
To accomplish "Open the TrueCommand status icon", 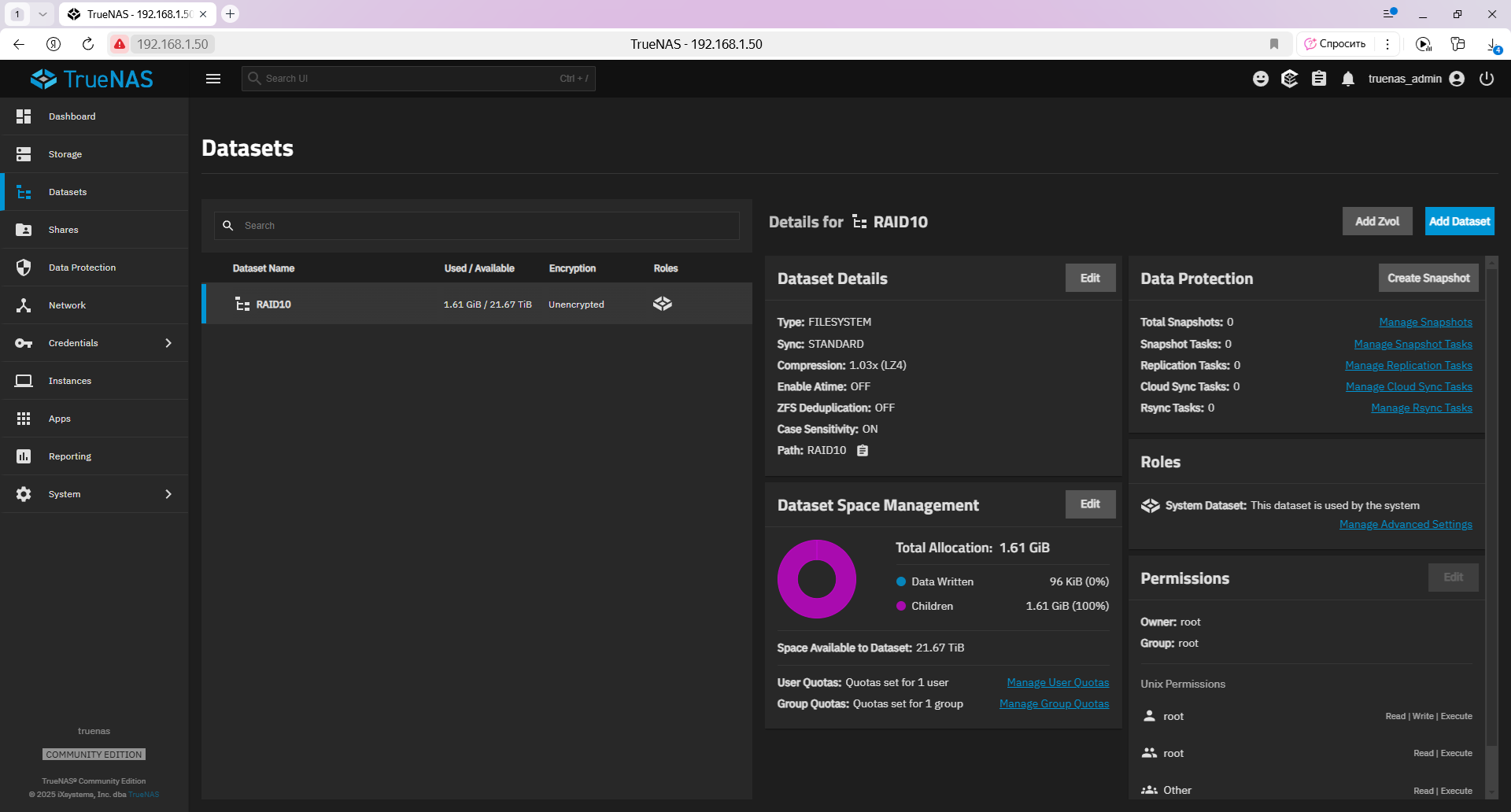I will [1289, 79].
